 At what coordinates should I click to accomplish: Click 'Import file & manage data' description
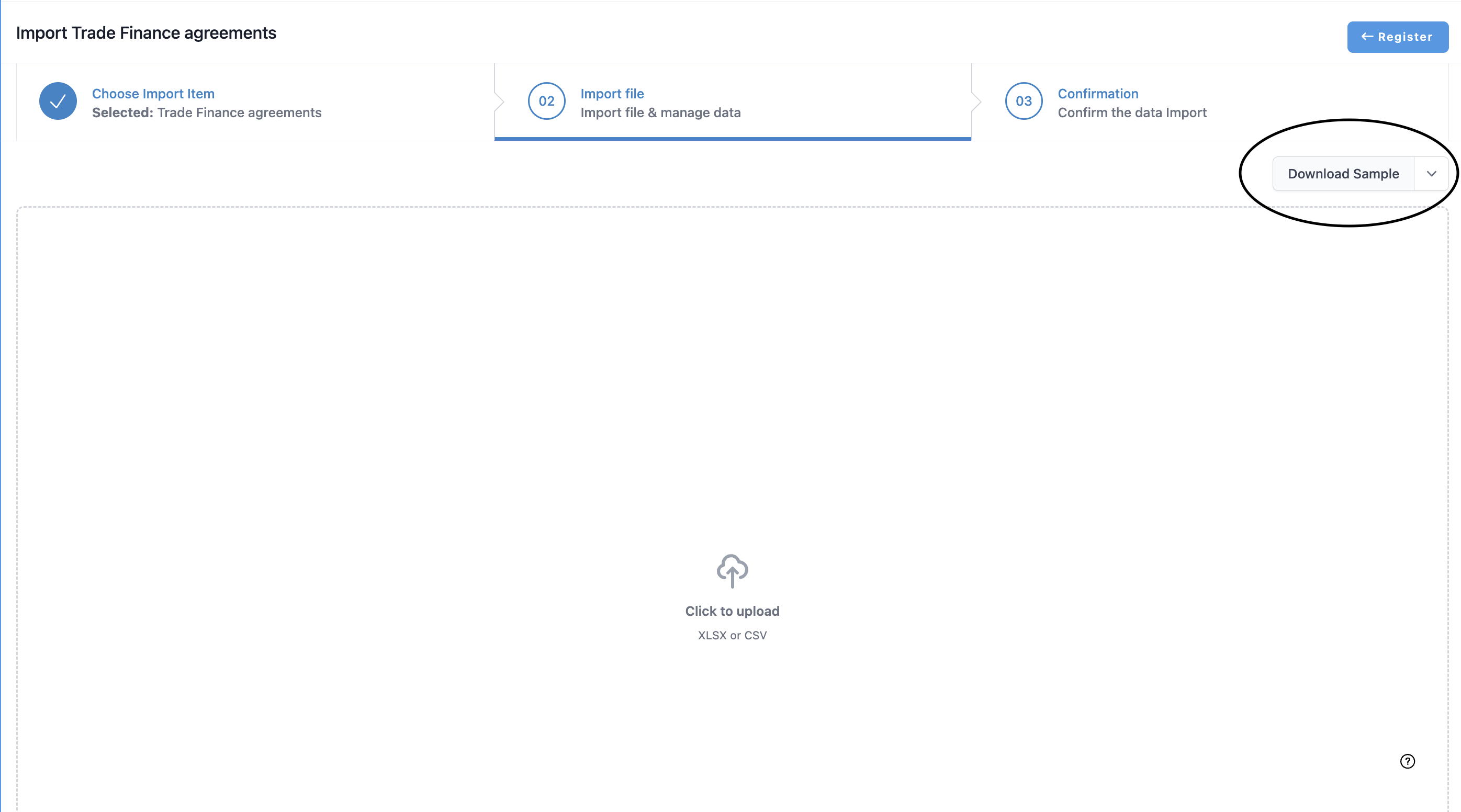click(660, 113)
